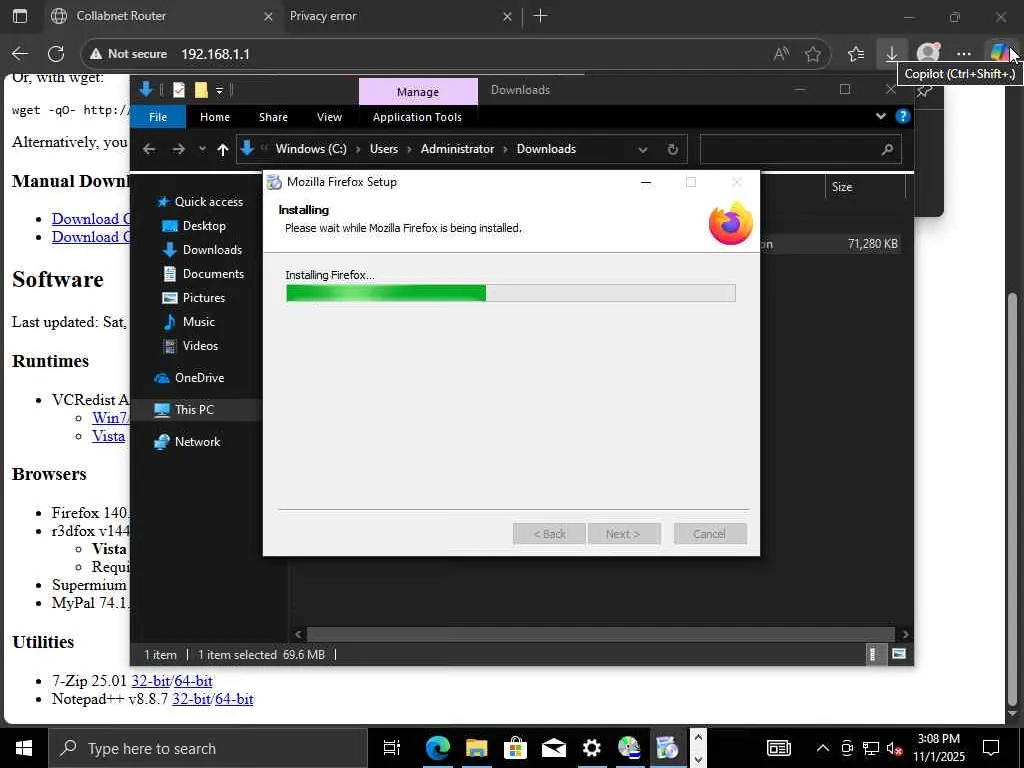This screenshot has height=768, width=1024.
Task: Click New folder icon in Explorer quick access toolbar
Action: [201, 90]
